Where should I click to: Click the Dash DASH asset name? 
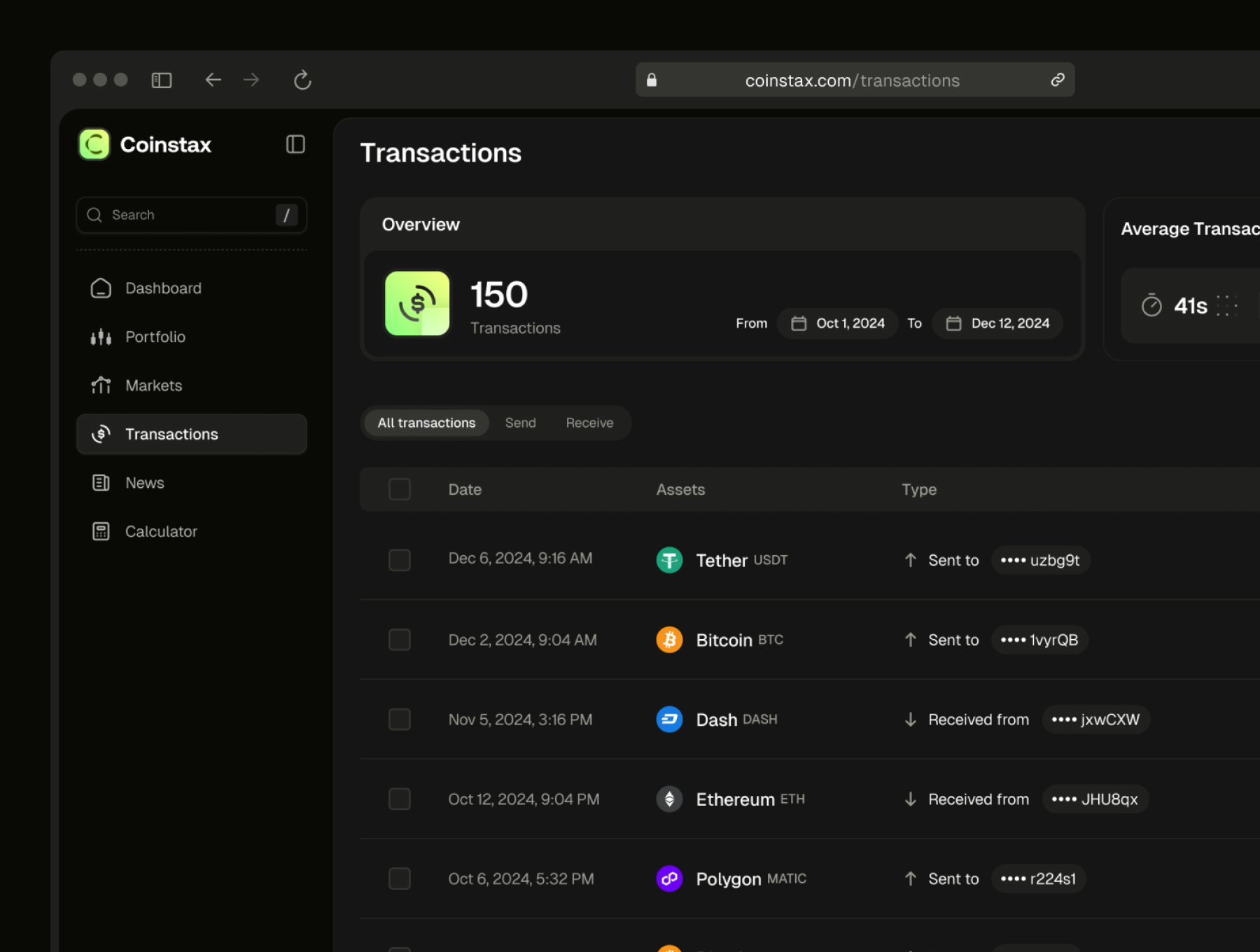(736, 720)
